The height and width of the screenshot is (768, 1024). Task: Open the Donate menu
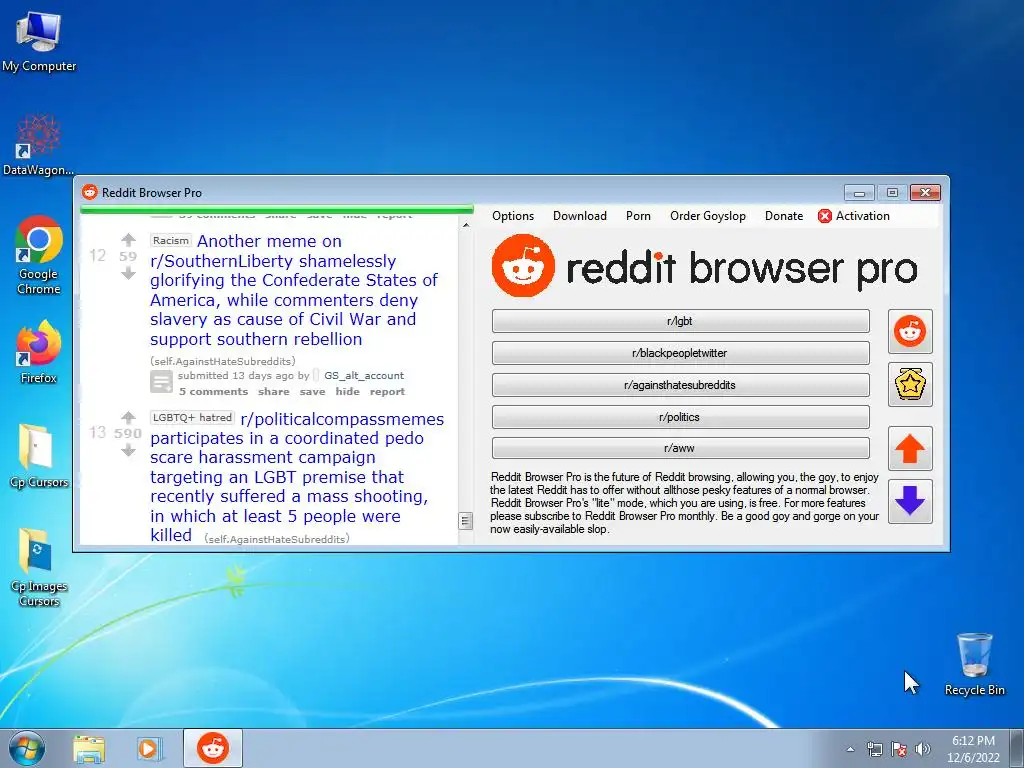784,216
